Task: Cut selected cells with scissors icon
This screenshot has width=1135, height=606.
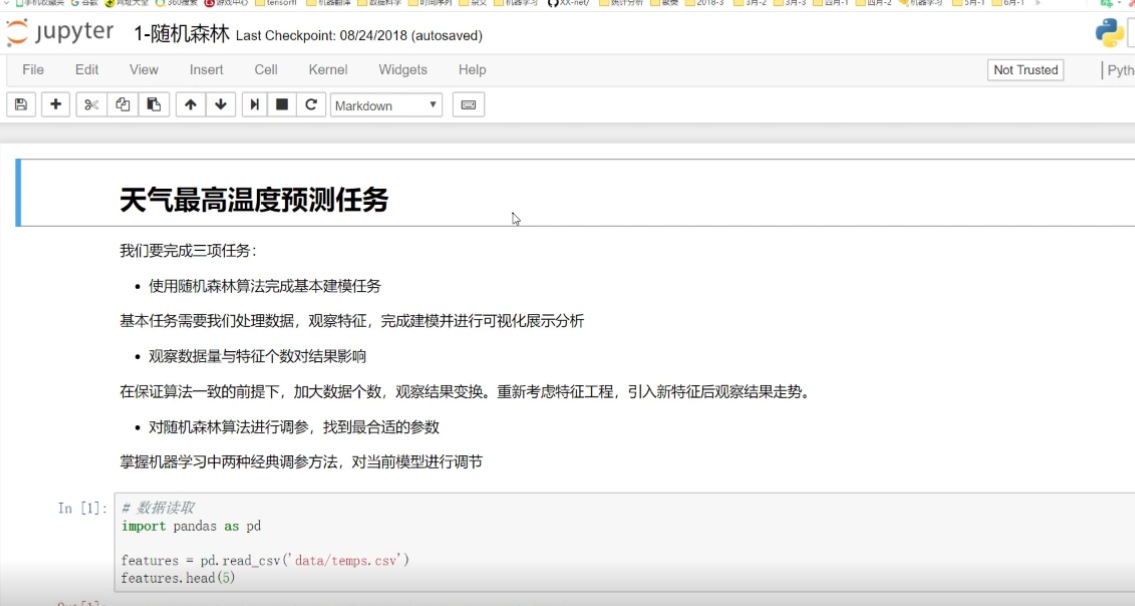Action: [91, 105]
